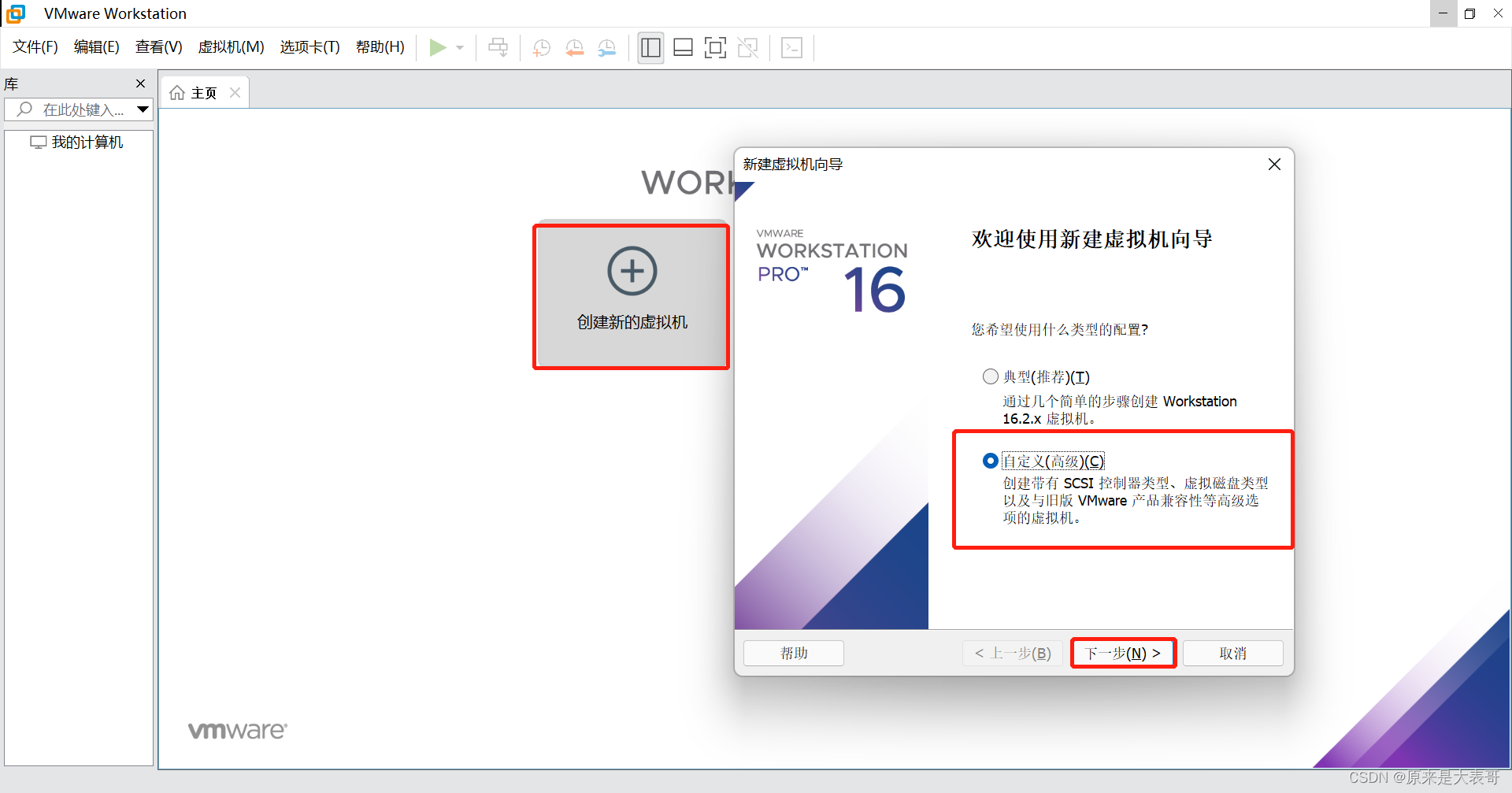Click the full screen mode icon
Viewport: 1512px width, 793px height.
coord(715,48)
